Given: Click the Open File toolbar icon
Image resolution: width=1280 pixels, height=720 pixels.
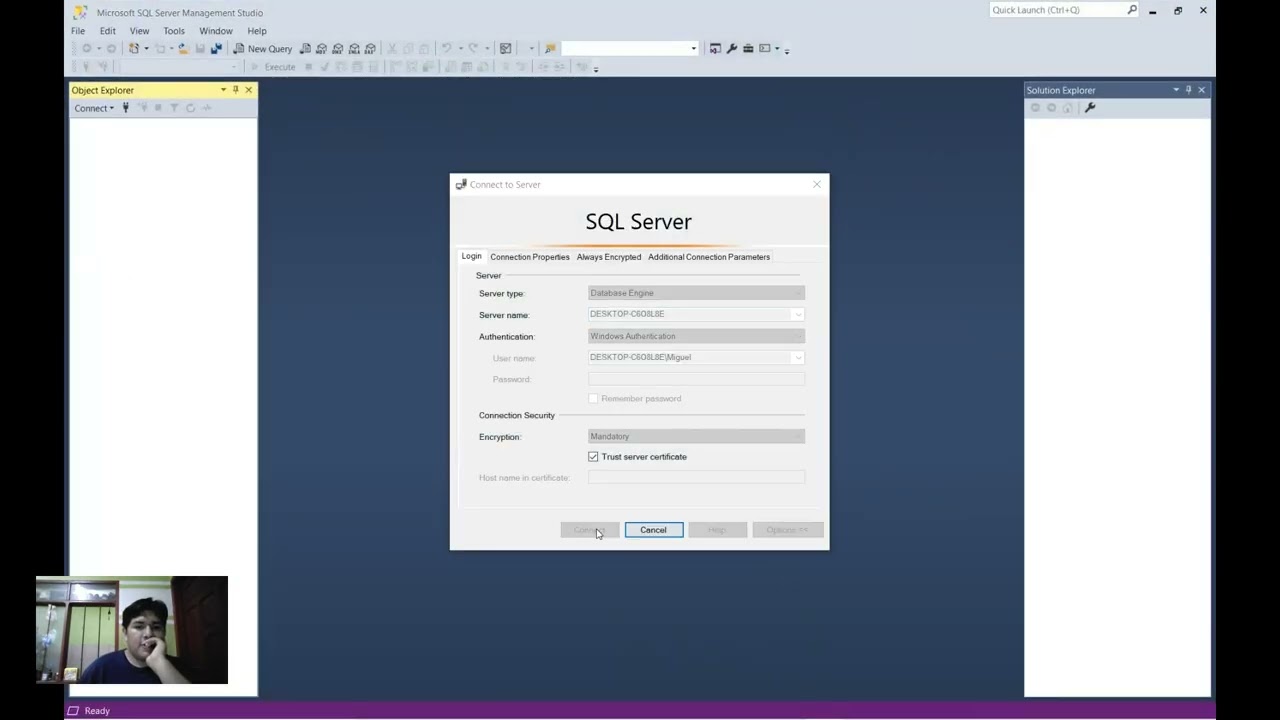Looking at the screenshot, I should click(x=183, y=48).
